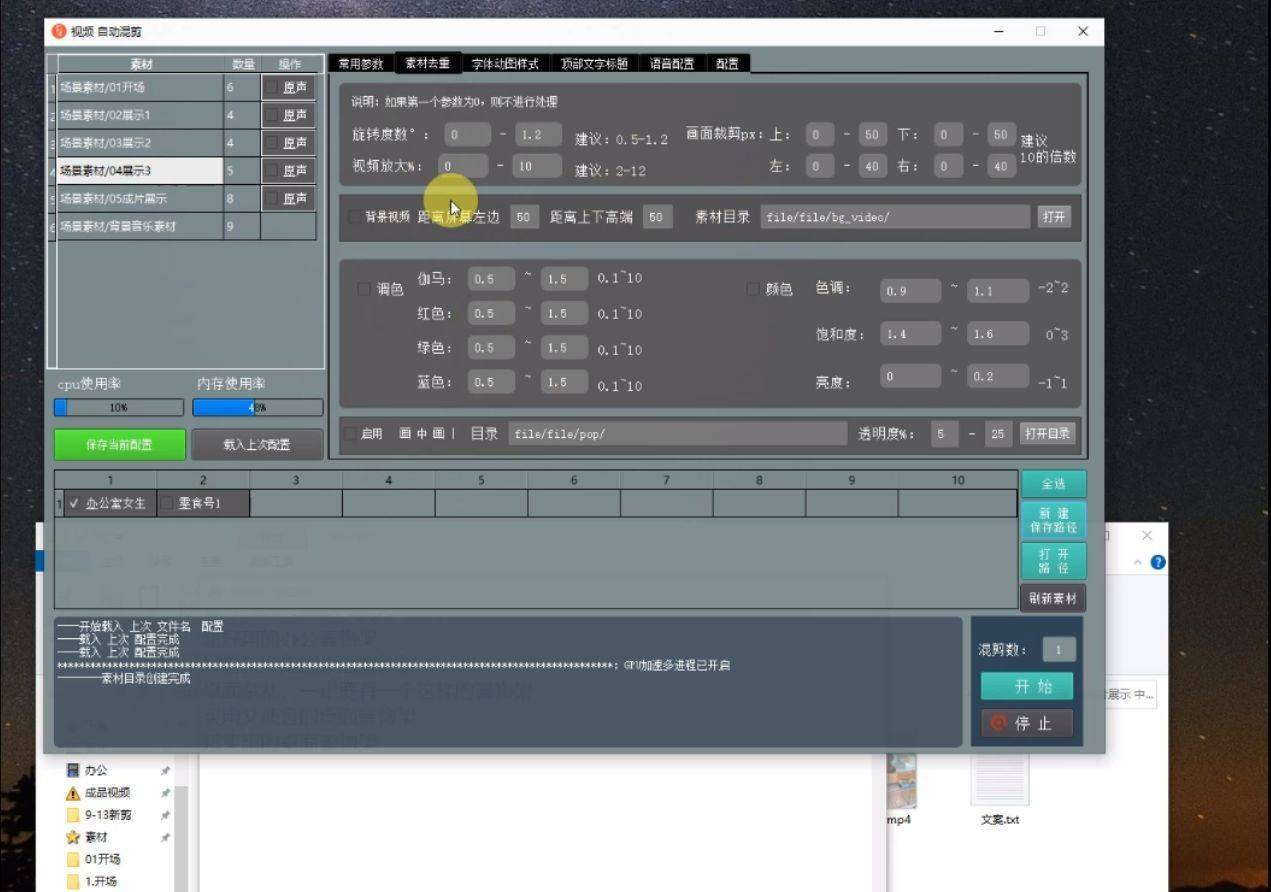This screenshot has width=1271, height=892.
Task: Select row 场景素材/05成片展示 in material list
Action: [x=139, y=199]
